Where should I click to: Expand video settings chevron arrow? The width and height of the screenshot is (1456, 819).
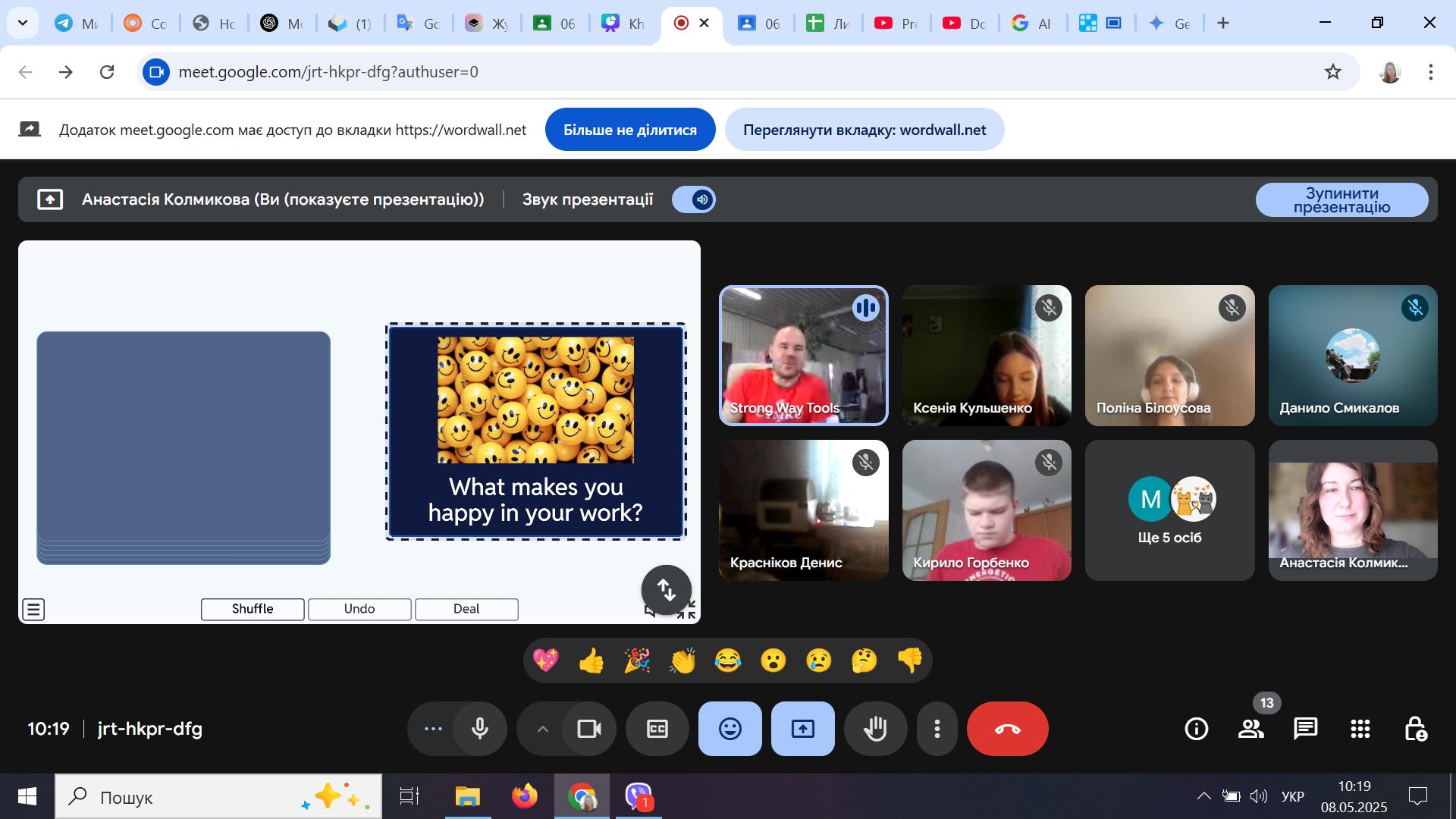click(542, 729)
